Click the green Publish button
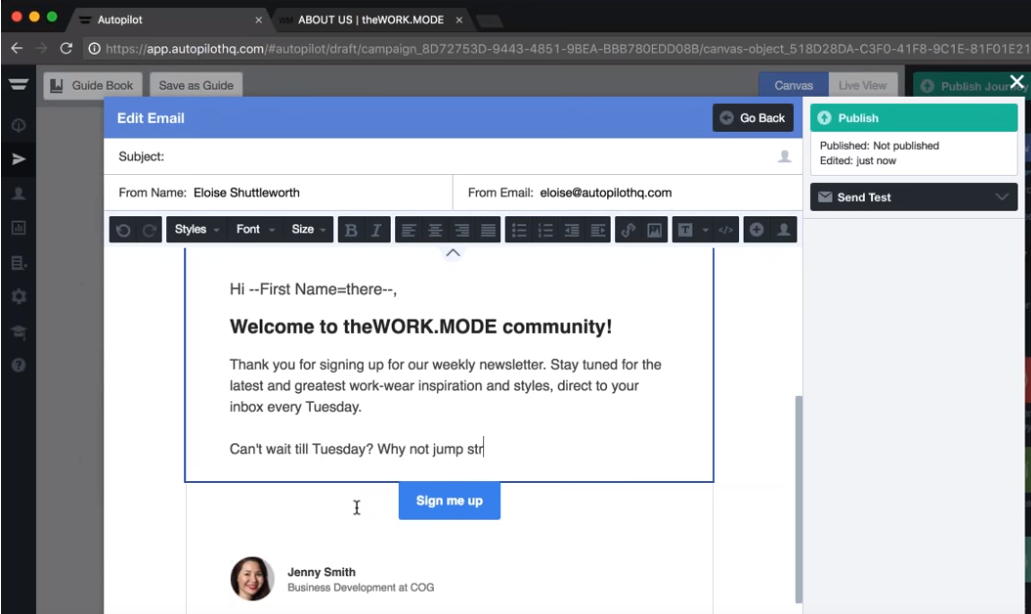Viewport: 1031px width, 614px height. [x=914, y=118]
